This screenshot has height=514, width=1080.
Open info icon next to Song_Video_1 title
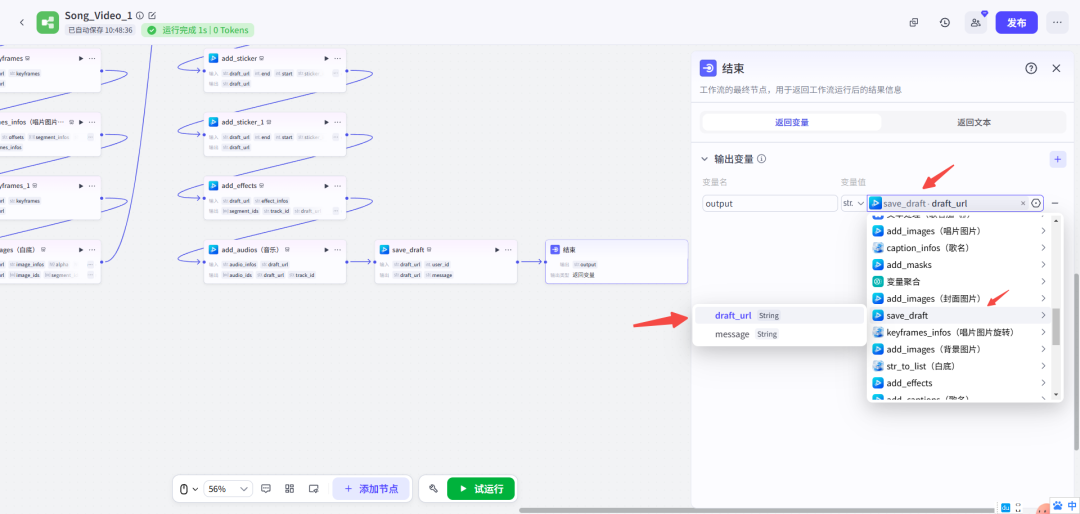click(140, 15)
